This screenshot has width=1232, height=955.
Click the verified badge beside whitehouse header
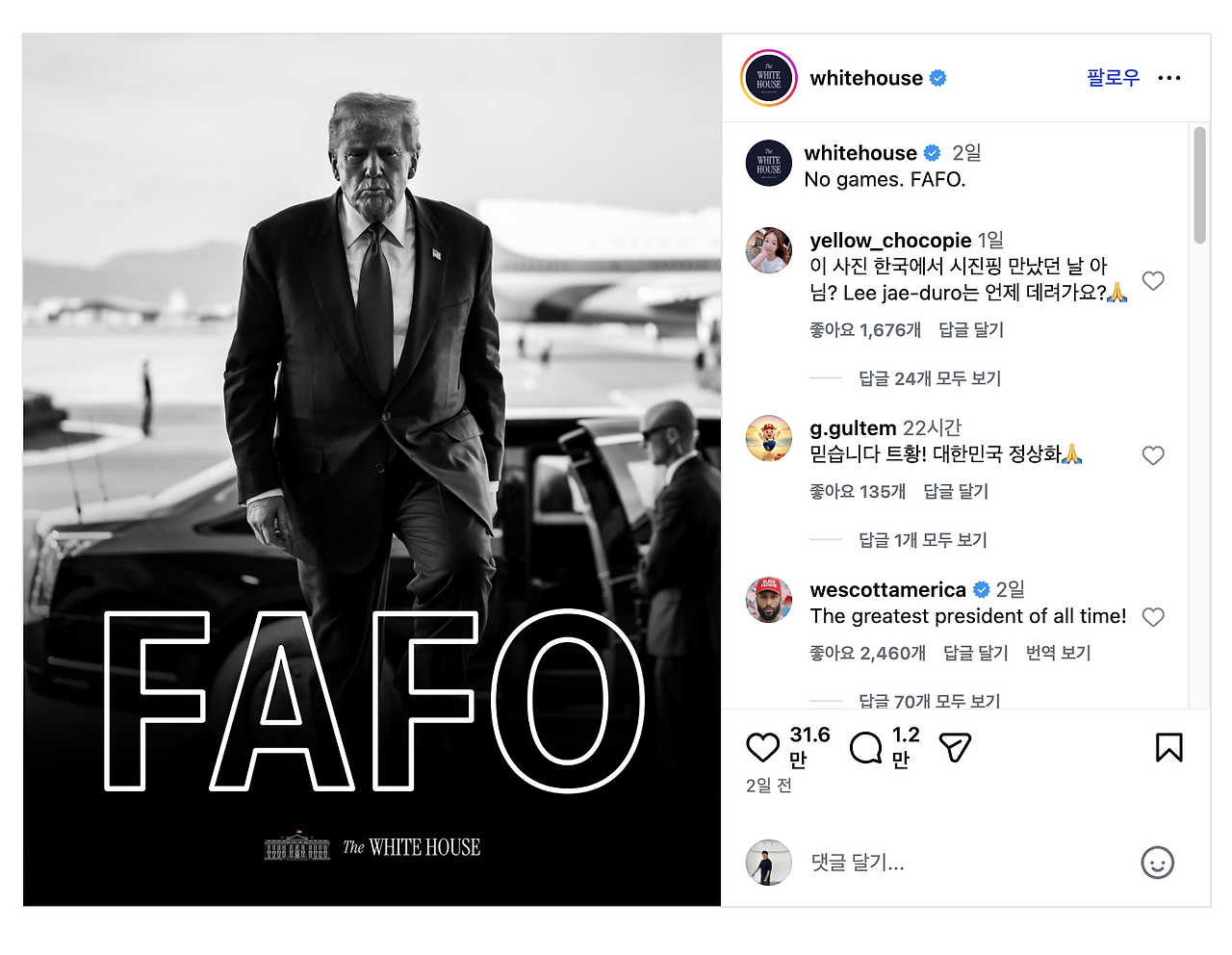937,78
